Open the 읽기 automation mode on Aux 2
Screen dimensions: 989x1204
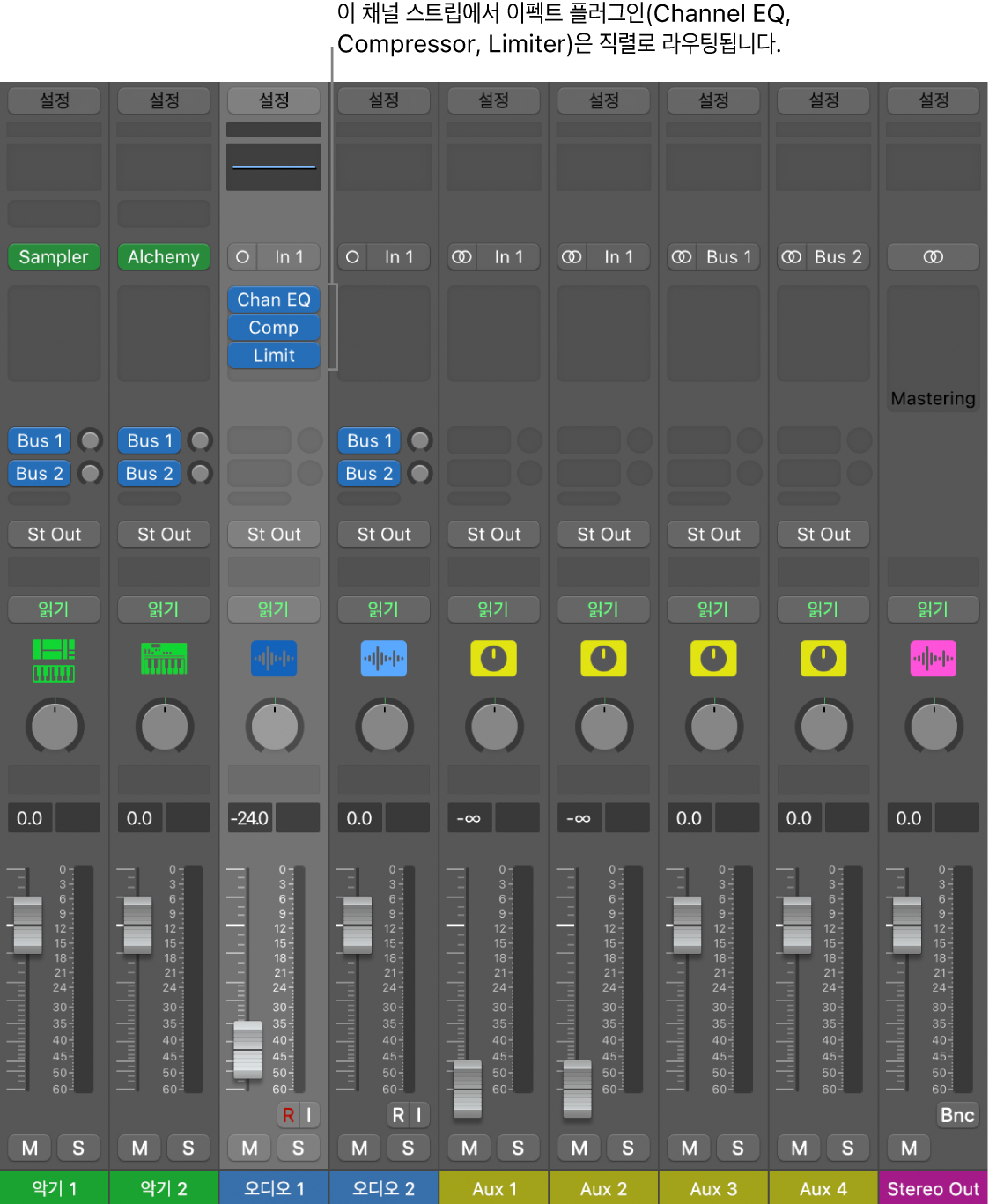point(603,609)
